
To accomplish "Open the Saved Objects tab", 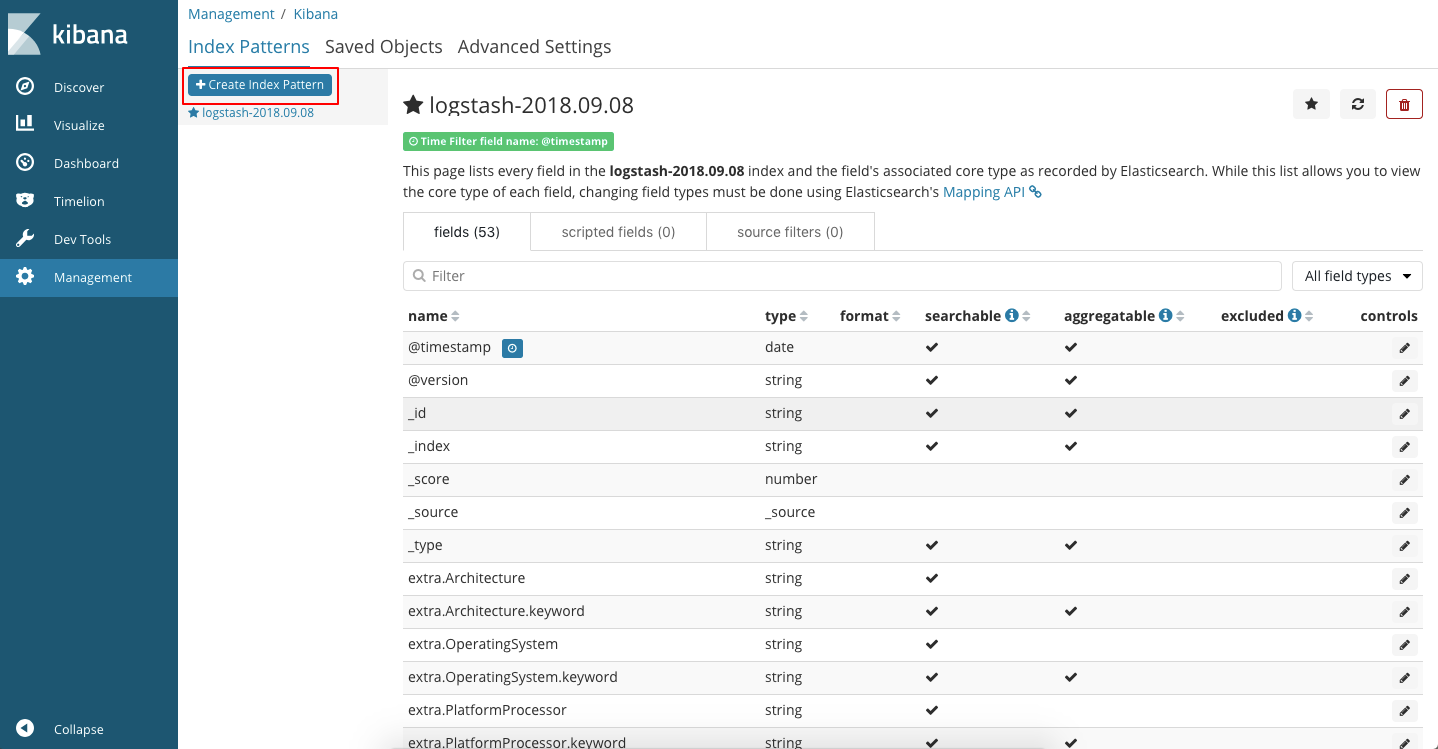I will [383, 47].
